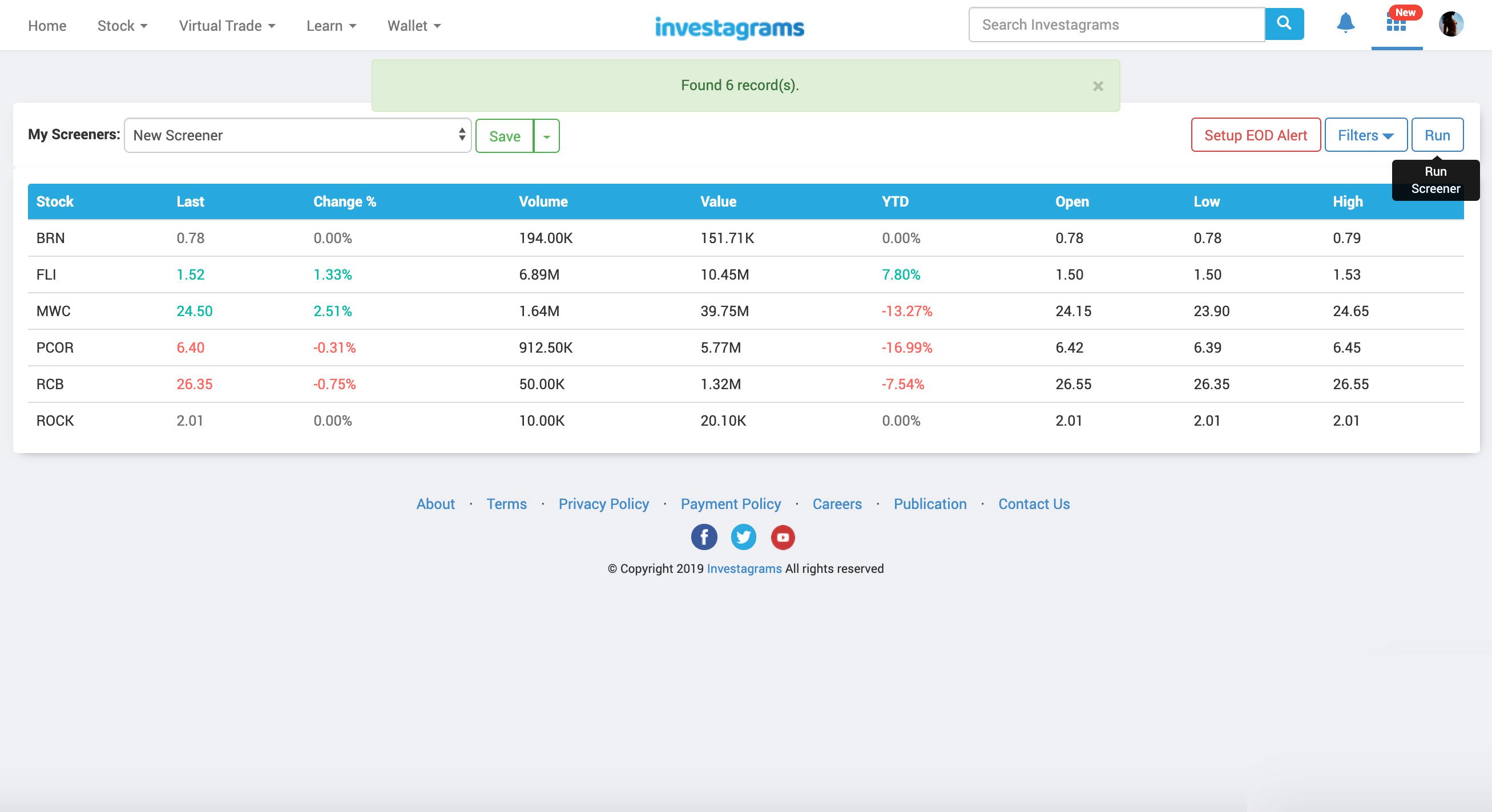Open the Contact Us link
The height and width of the screenshot is (812, 1492).
pyautogui.click(x=1034, y=504)
